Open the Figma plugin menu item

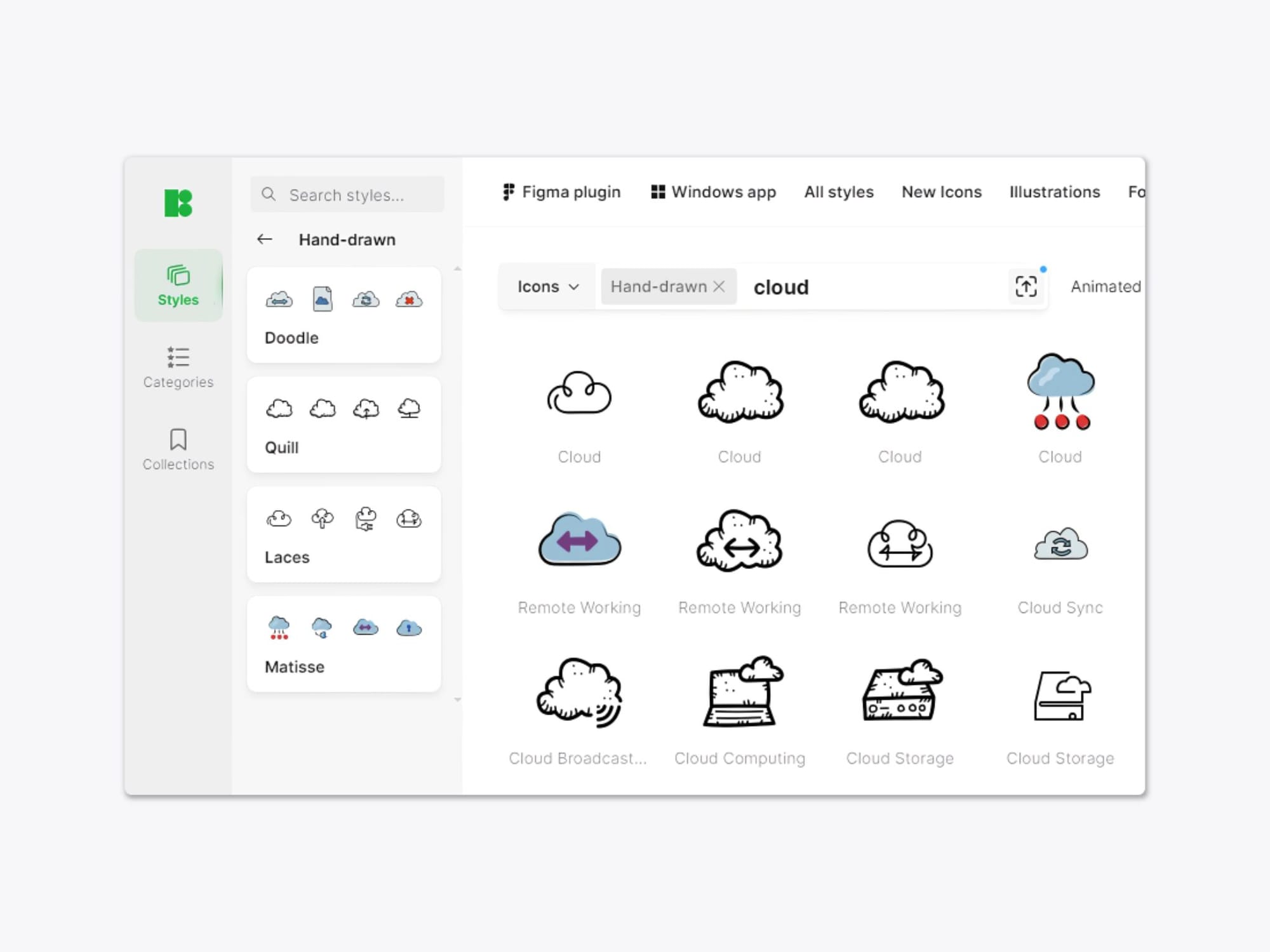tap(561, 192)
